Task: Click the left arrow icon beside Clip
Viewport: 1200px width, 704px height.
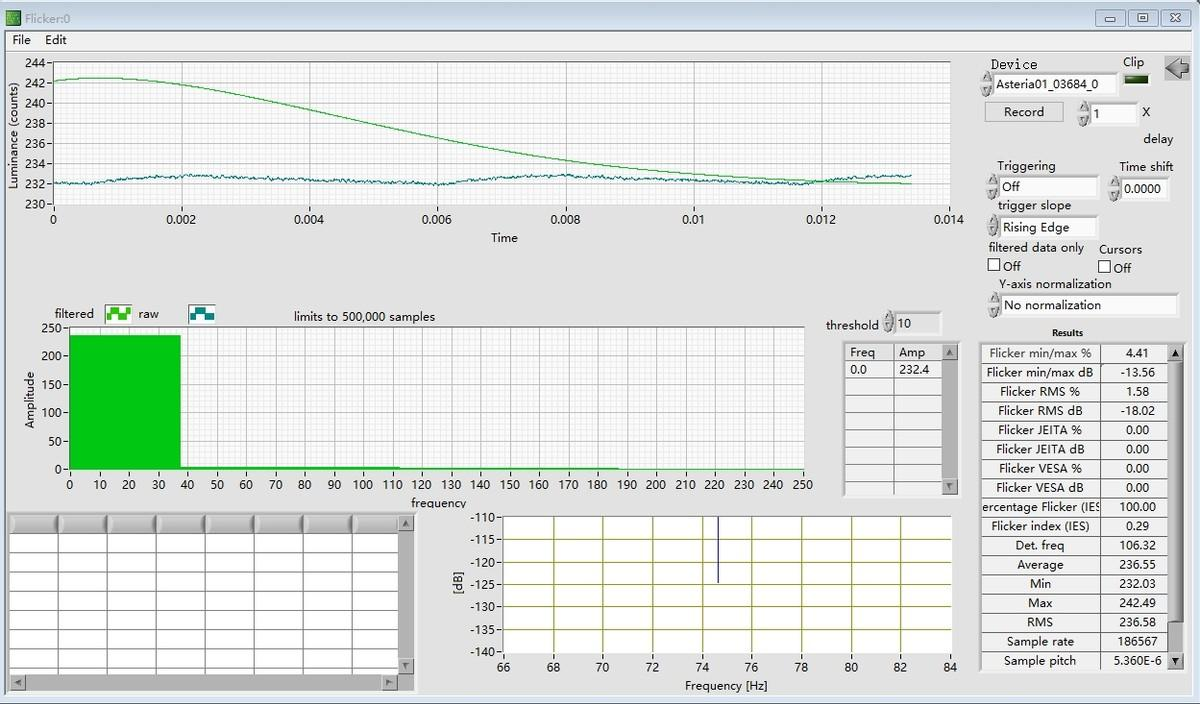Action: click(1177, 68)
